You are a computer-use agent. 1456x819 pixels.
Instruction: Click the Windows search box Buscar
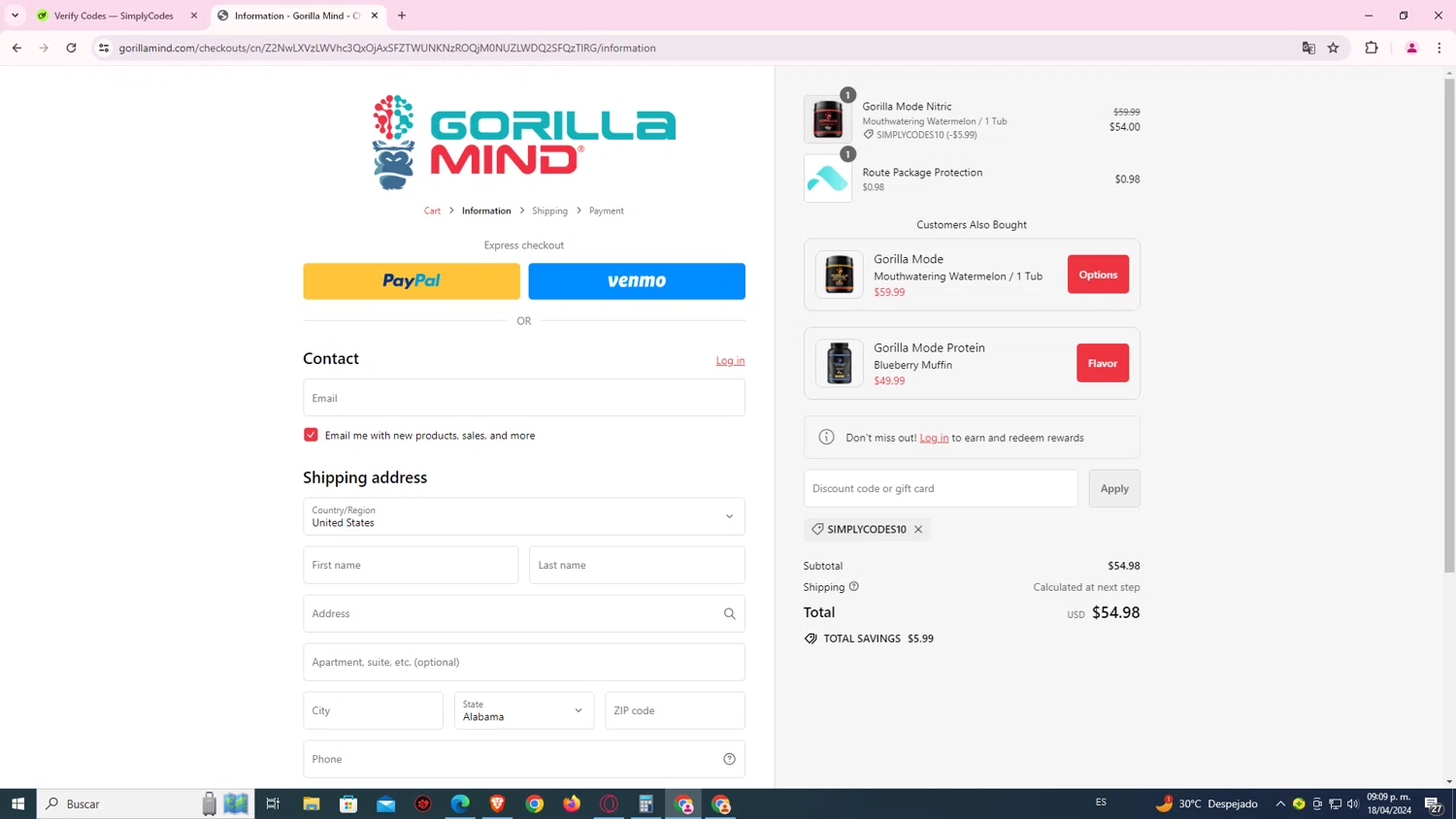(146, 803)
